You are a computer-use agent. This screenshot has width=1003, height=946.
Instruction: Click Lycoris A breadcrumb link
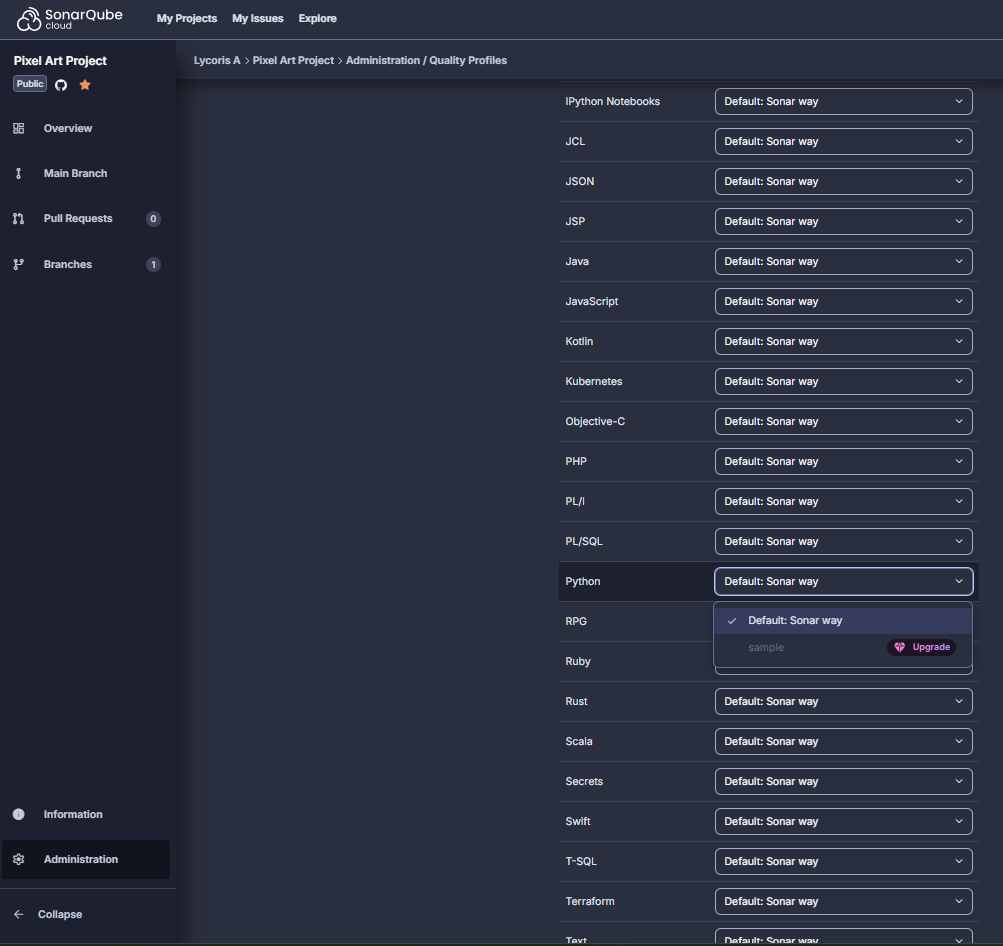click(217, 60)
